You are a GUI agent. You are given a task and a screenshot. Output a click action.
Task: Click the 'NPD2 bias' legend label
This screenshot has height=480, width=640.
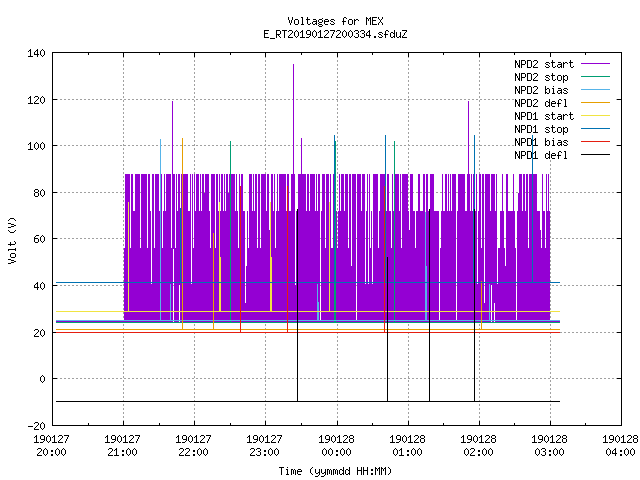tap(541, 90)
